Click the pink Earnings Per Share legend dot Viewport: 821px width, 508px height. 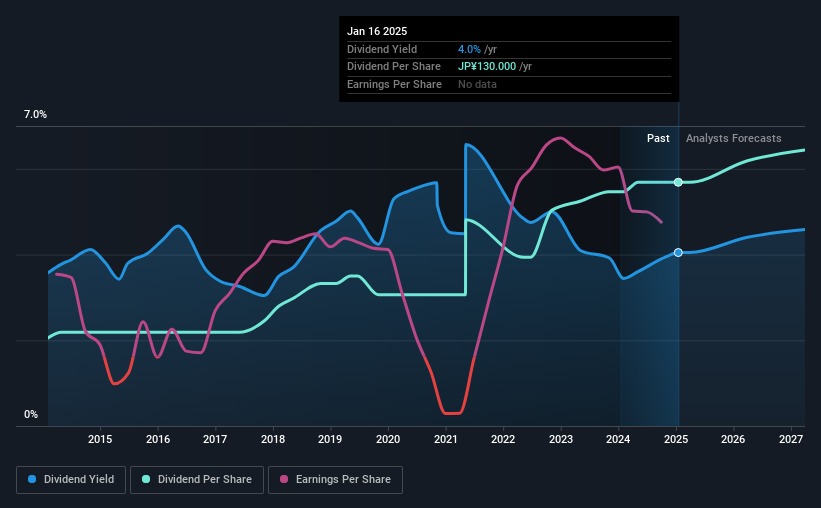(x=284, y=479)
